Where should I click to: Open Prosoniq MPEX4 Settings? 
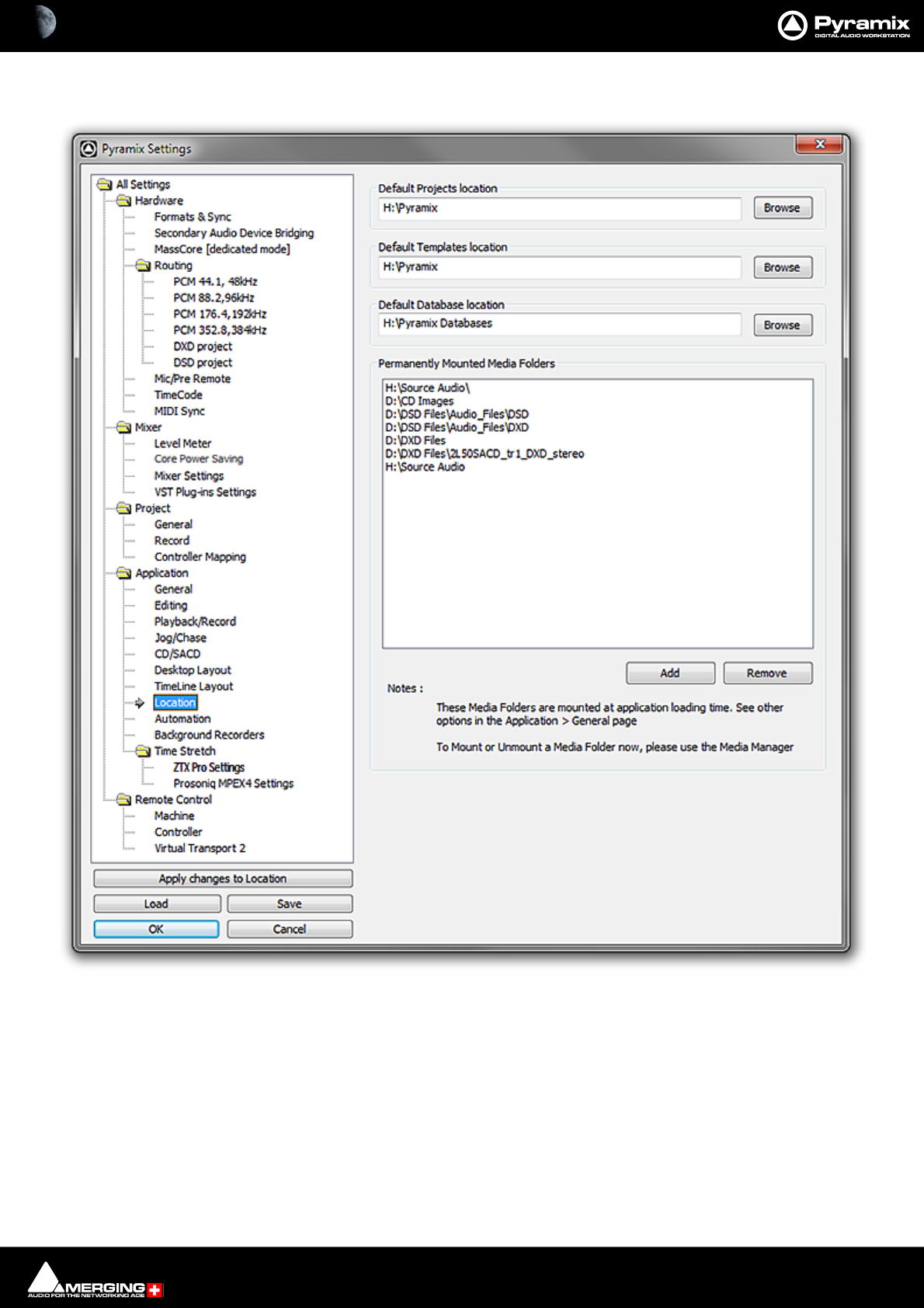coord(234,784)
